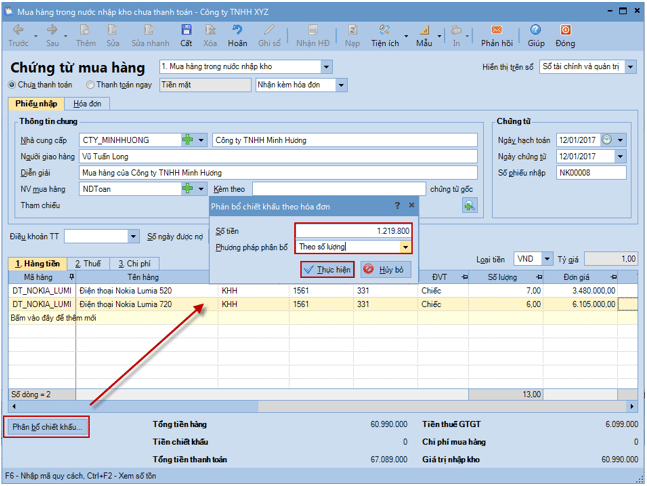Close the Phân bổ chiết khấu dialog
647x486 pixels.
[411, 205]
